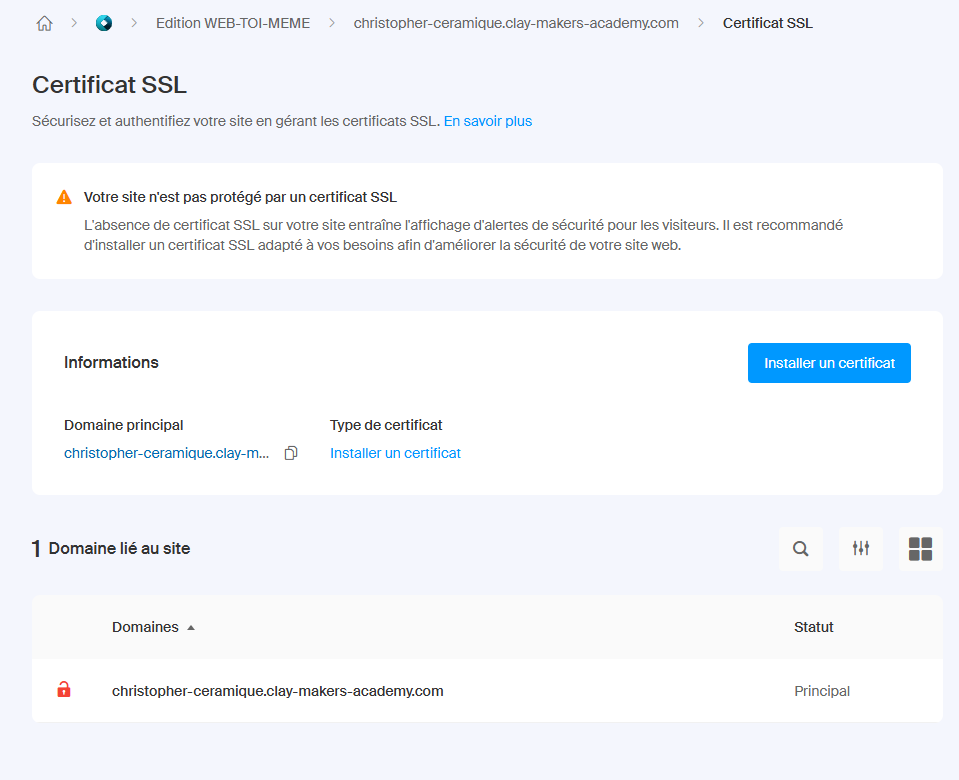Screen dimensions: 959x780
Task: Click the Statut column header
Action: [813, 627]
